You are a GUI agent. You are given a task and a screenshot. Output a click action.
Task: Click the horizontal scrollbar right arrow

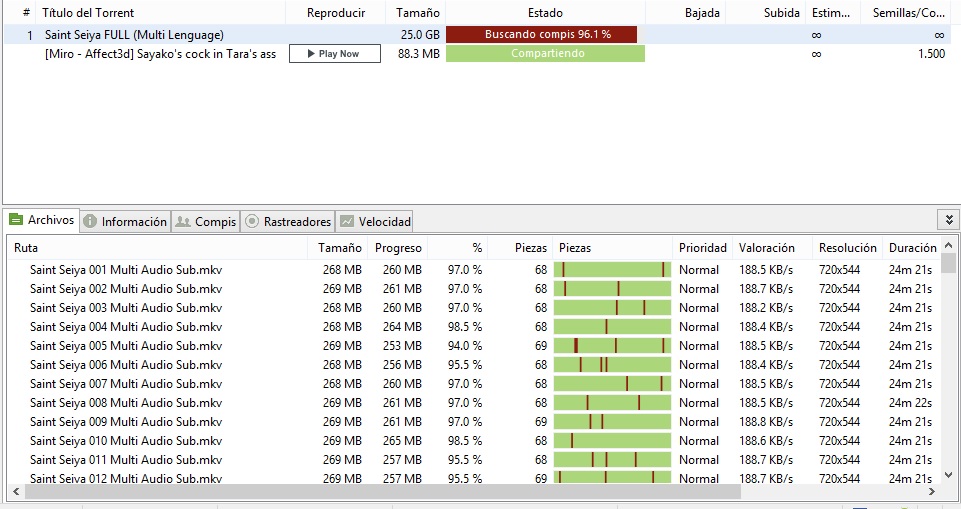pos(932,491)
